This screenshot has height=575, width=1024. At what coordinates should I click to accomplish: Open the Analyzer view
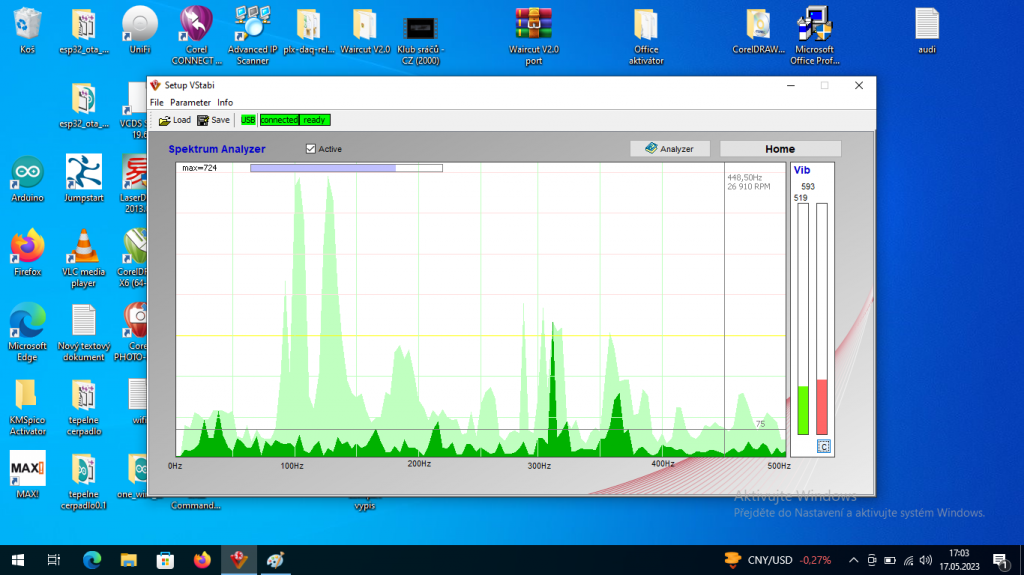tap(670, 149)
